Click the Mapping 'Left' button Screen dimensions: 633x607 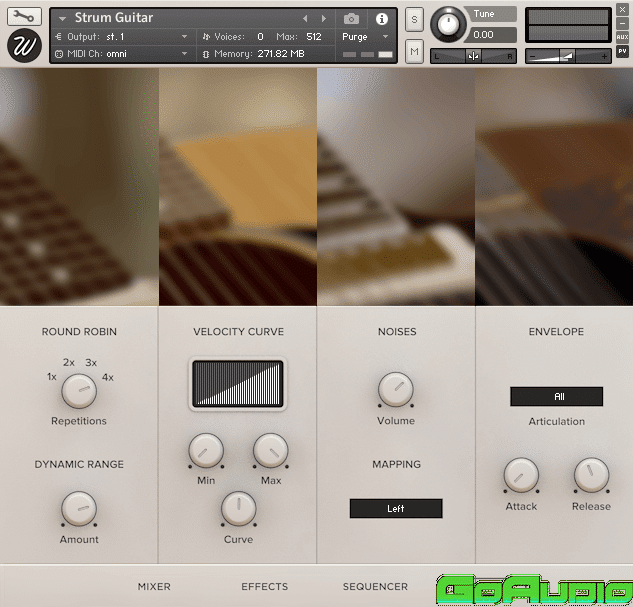(396, 509)
